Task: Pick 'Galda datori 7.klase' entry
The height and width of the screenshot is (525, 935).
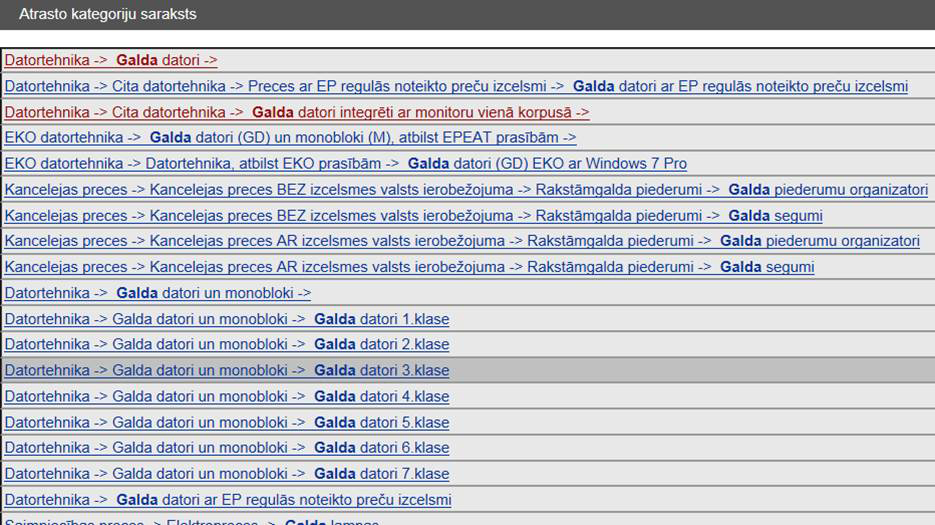Action: coord(227,474)
